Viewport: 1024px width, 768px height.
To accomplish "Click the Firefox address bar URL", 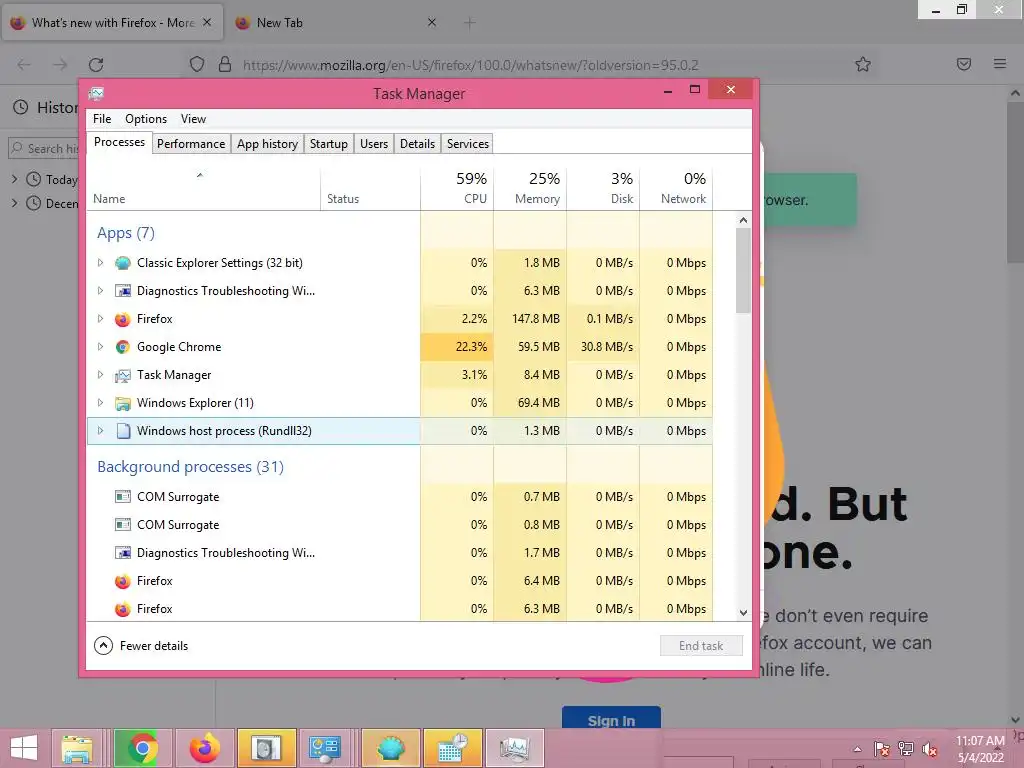I will tap(471, 65).
